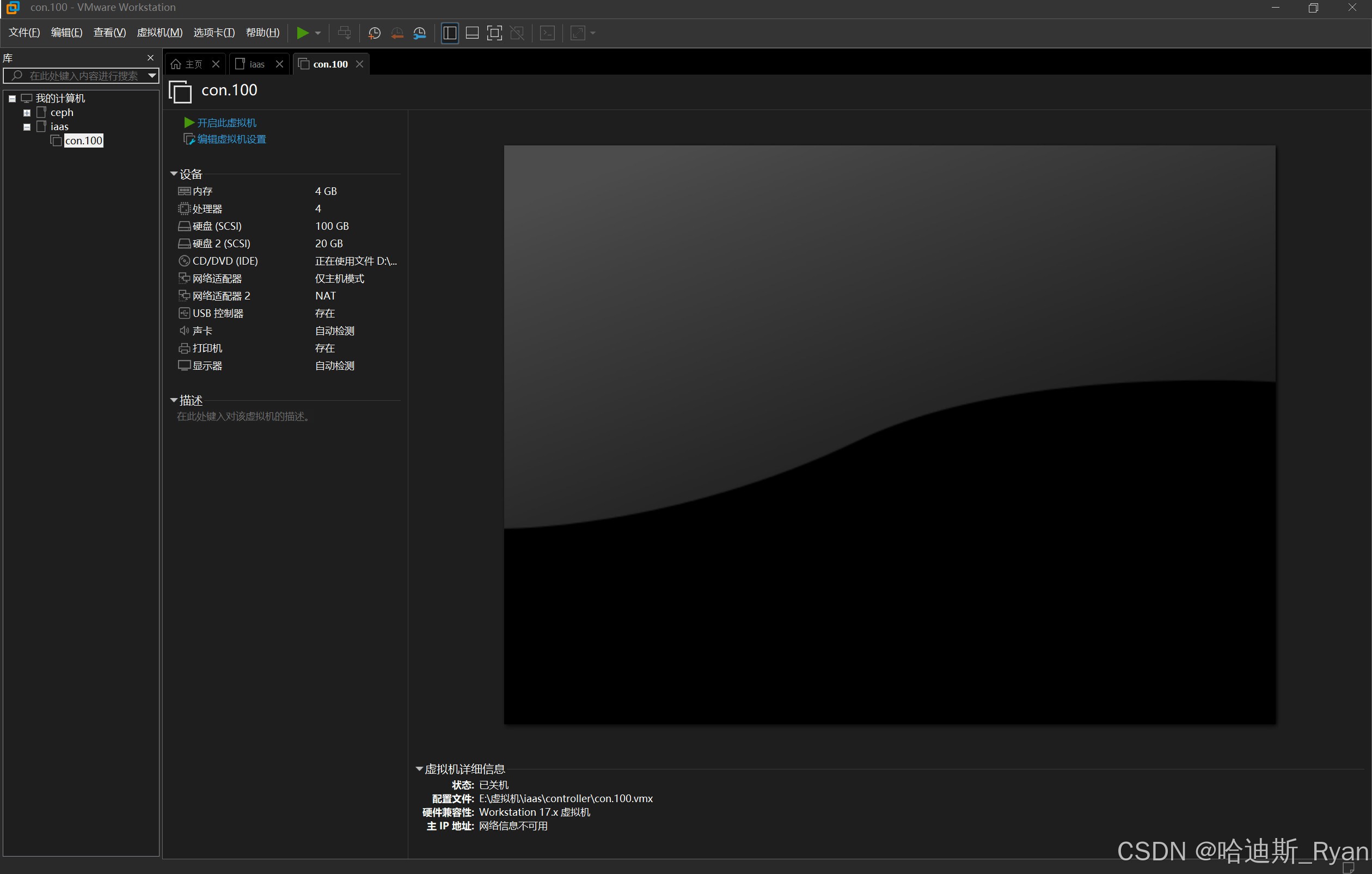This screenshot has height=874, width=1372.
Task: Close the 库 library panel
Action: click(150, 58)
